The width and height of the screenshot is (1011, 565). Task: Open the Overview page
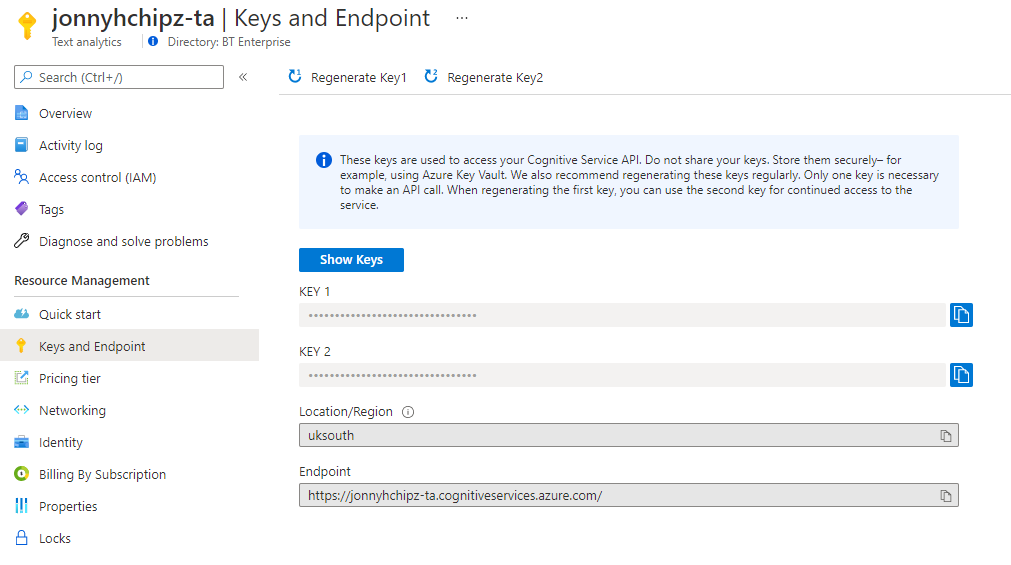(x=65, y=114)
